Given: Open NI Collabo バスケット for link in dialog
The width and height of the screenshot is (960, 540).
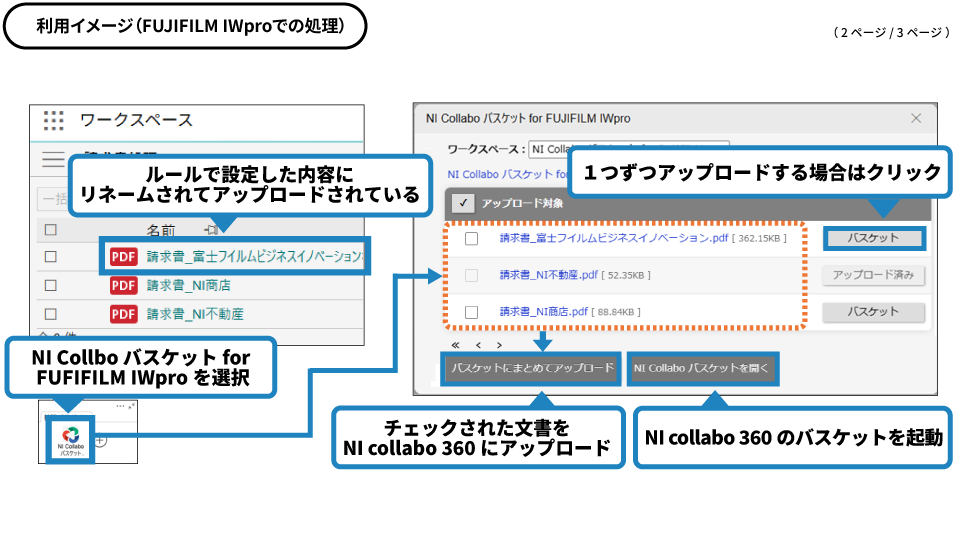Looking at the screenshot, I should tap(508, 174).
